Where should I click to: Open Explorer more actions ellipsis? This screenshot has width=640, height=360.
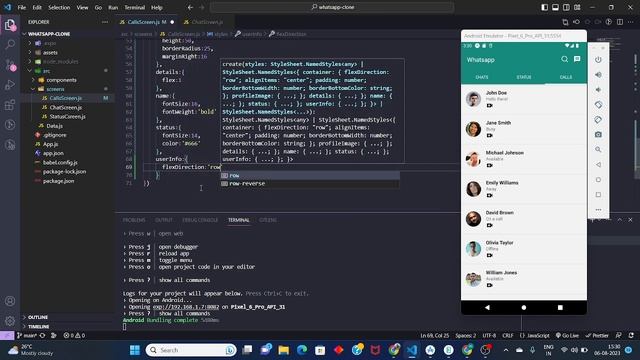(x=105, y=22)
